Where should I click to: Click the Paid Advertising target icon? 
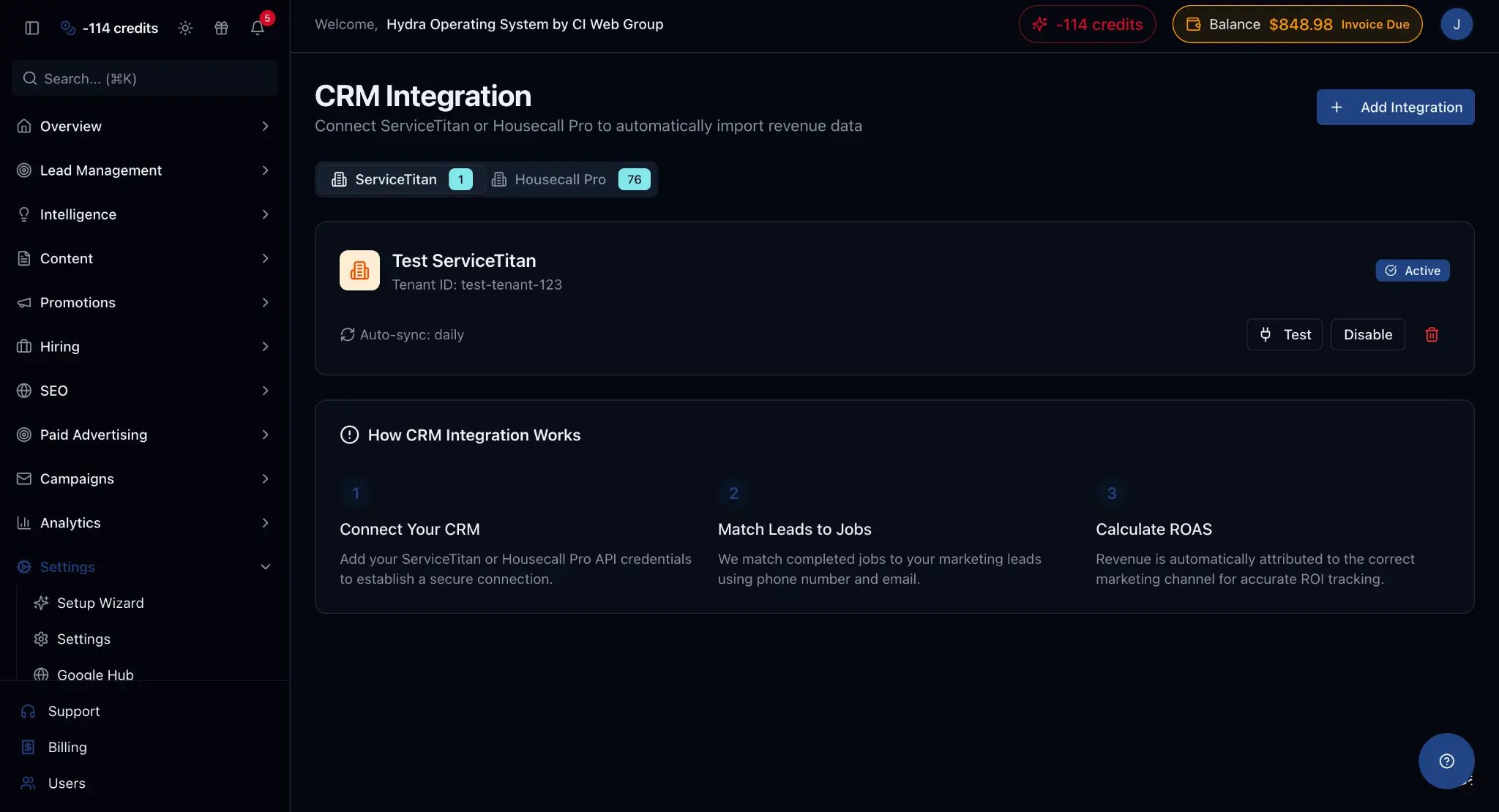click(24, 435)
